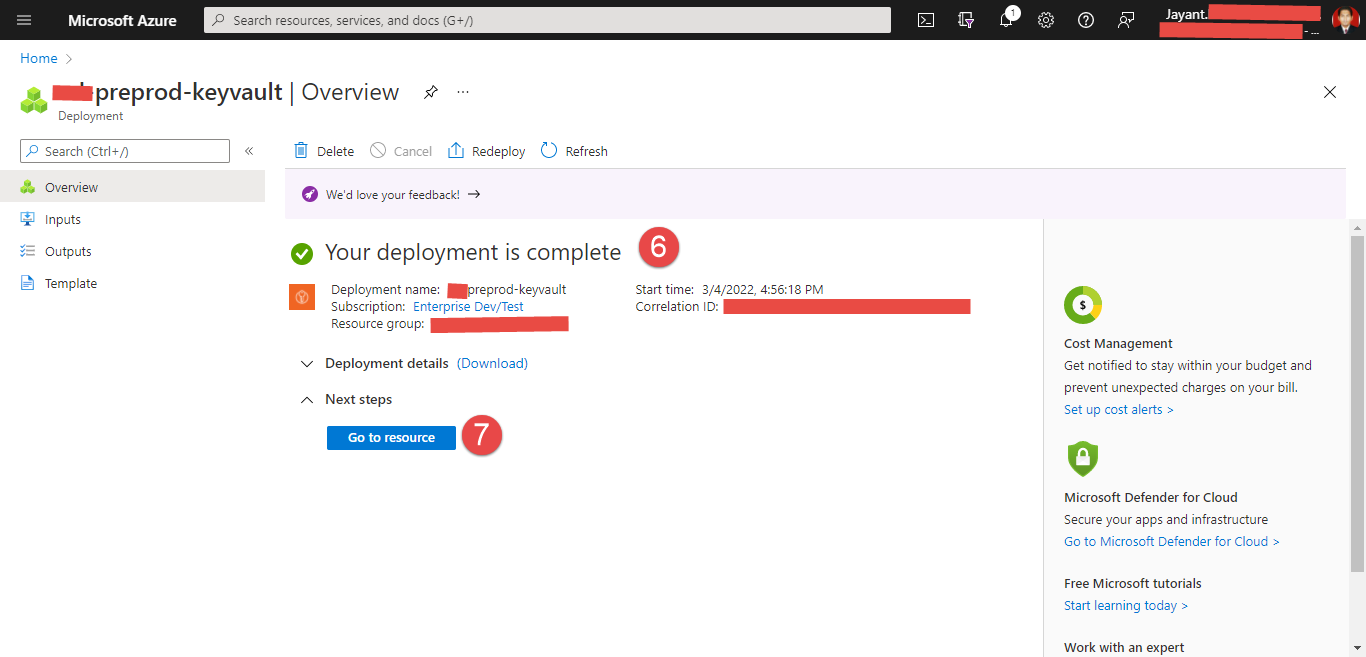Viewport: 1366px width, 657px height.
Task: Click the Home breadcrumb link
Action: [39, 58]
